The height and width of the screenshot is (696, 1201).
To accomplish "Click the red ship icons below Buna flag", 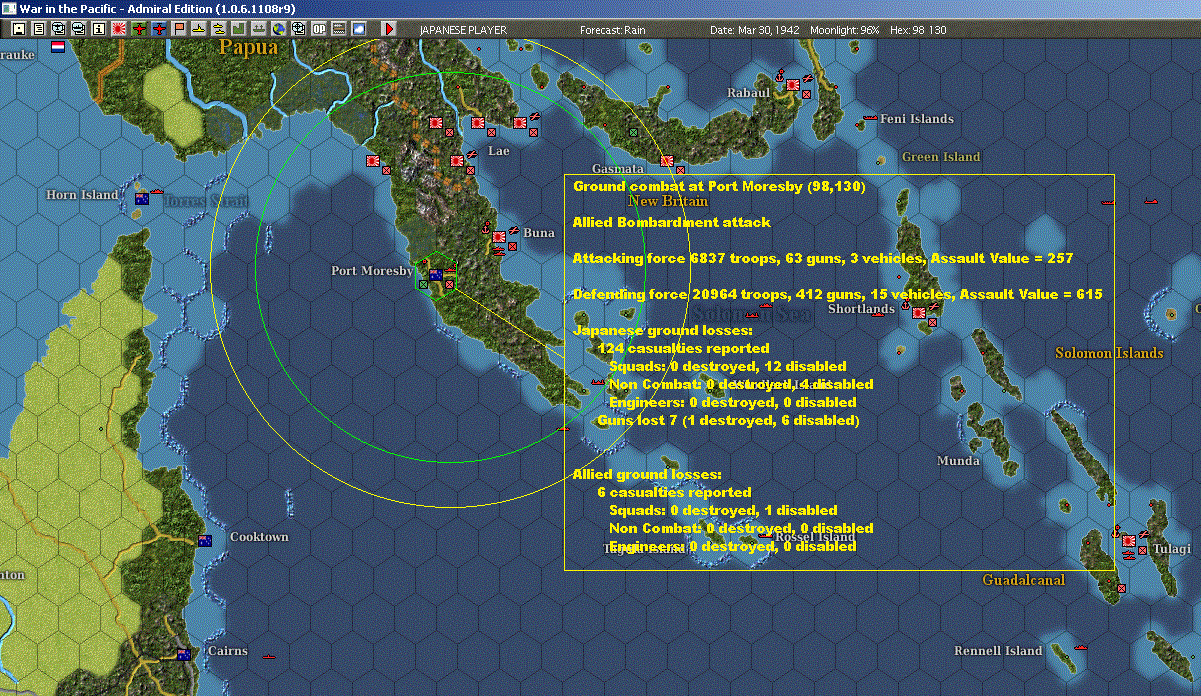I will coord(499,251).
